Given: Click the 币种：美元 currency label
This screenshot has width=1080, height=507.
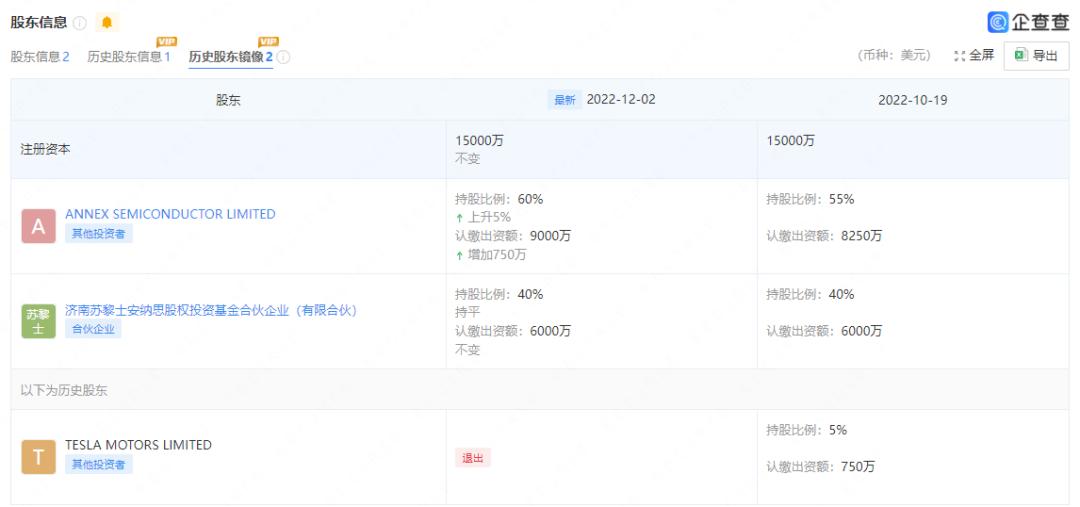Looking at the screenshot, I should coord(894,56).
